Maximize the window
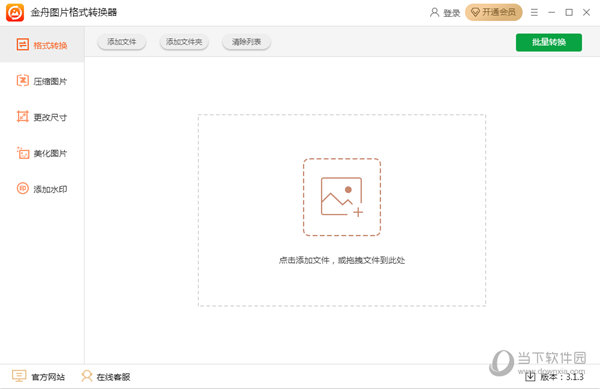Image resolution: width=600 pixels, height=389 pixels. pyautogui.click(x=569, y=13)
